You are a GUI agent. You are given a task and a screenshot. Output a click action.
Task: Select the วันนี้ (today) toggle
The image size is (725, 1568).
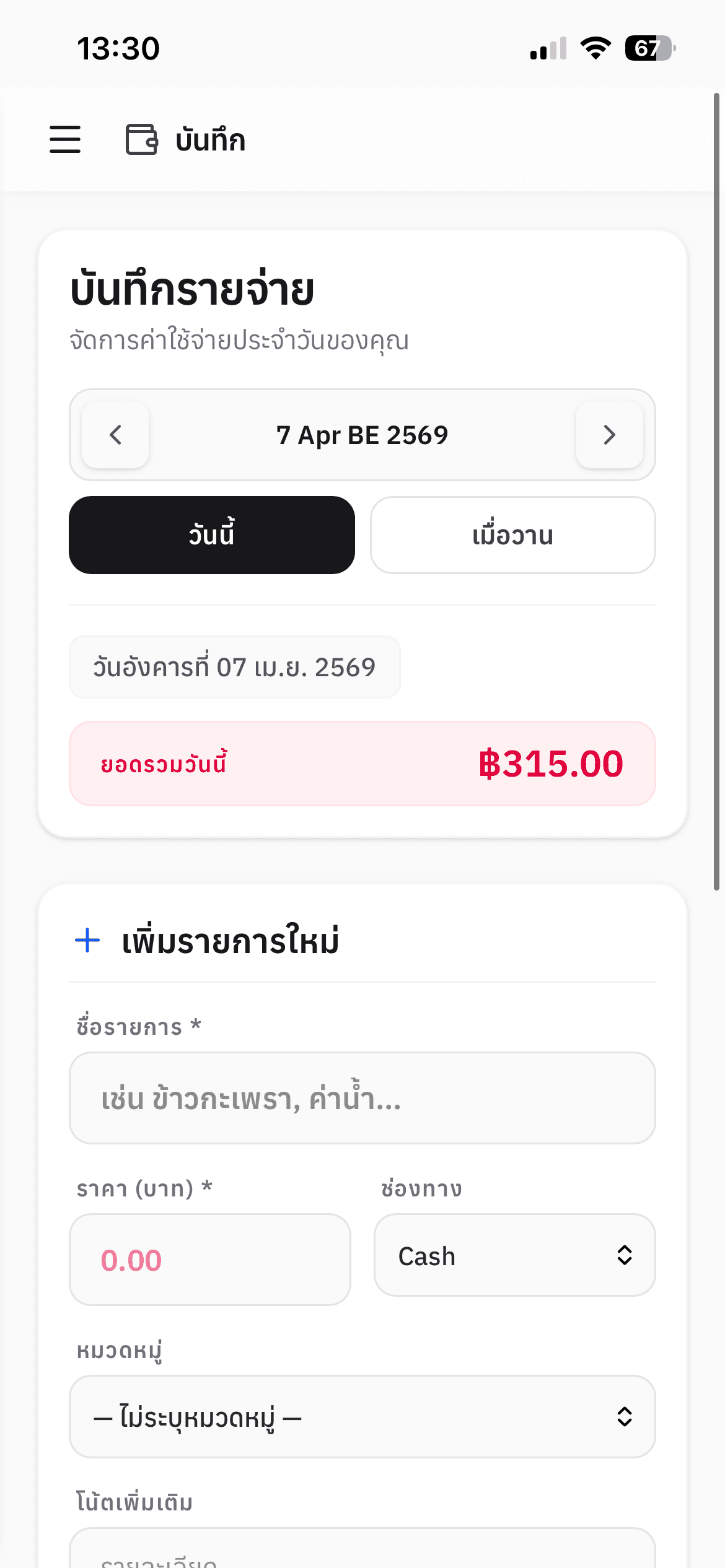(212, 535)
